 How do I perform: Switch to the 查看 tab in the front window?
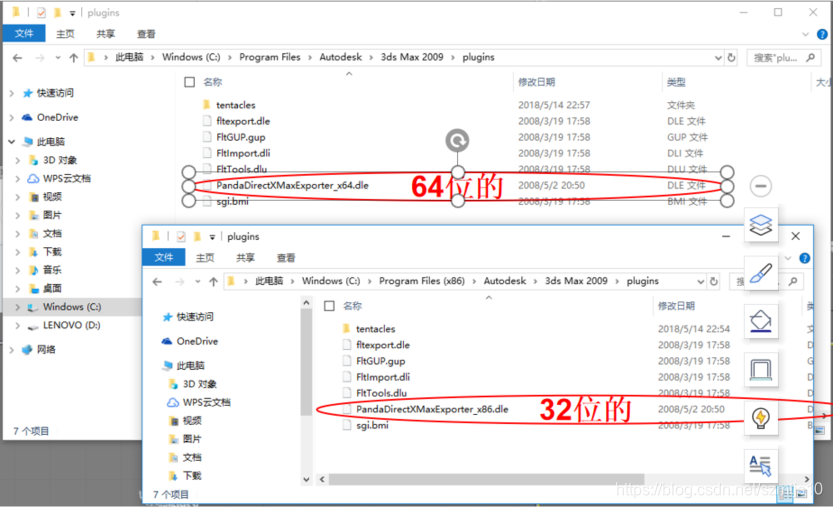point(286,258)
